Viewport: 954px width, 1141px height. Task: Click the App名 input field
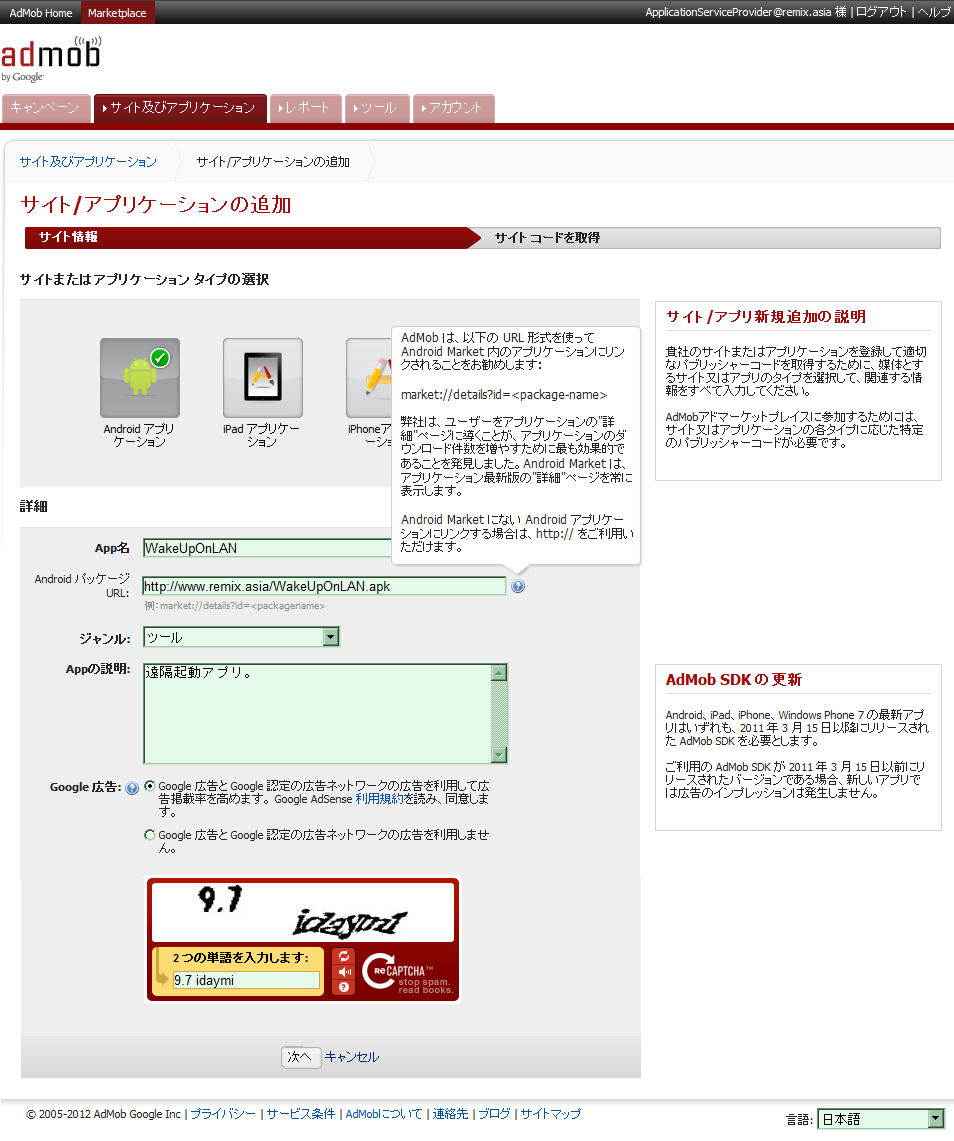click(x=268, y=548)
